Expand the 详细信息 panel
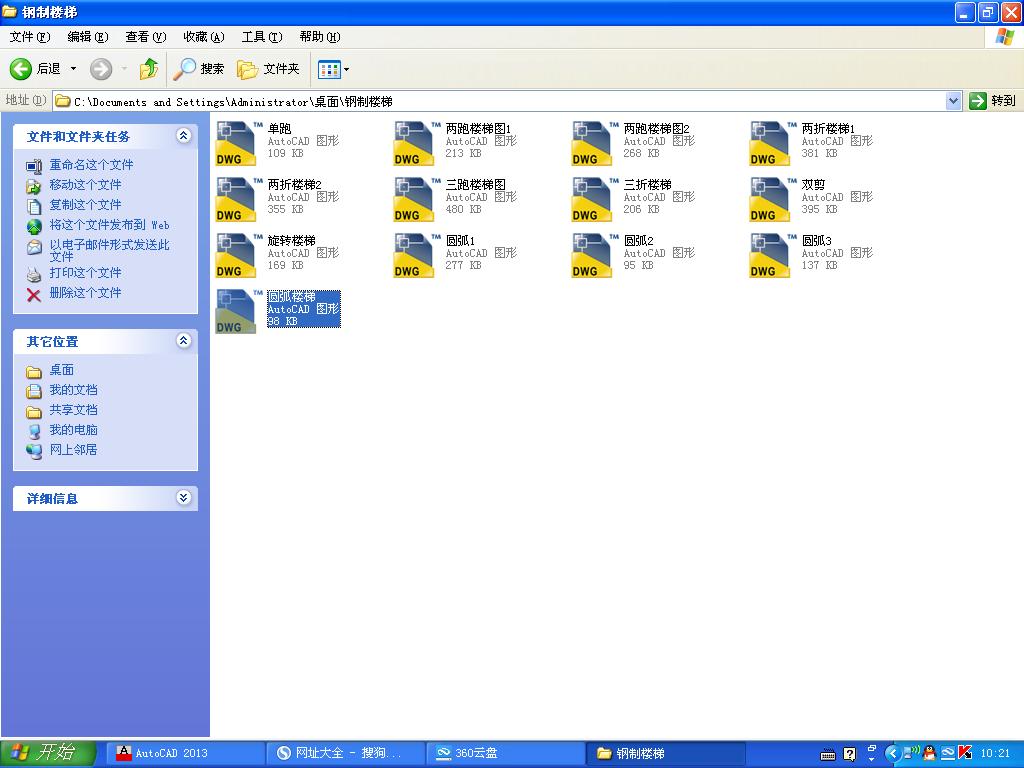 [x=184, y=498]
